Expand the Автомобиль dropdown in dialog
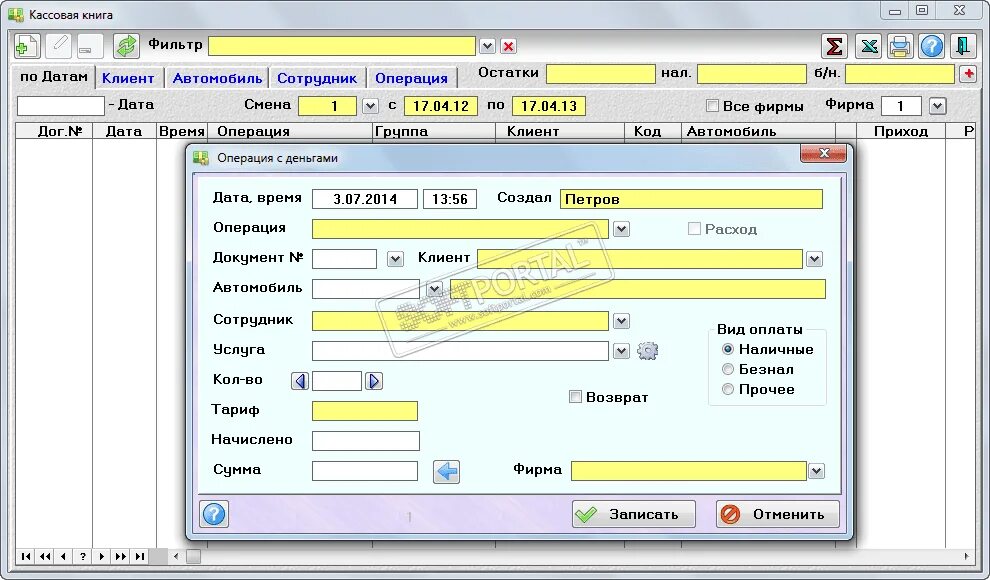Screen dimensions: 990x580 coord(434,288)
